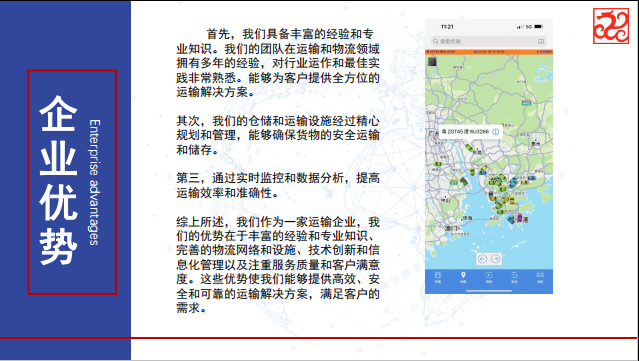The width and height of the screenshot is (639, 361).
Task: Tap the video playback icon in bottom bar
Action: coord(489,277)
